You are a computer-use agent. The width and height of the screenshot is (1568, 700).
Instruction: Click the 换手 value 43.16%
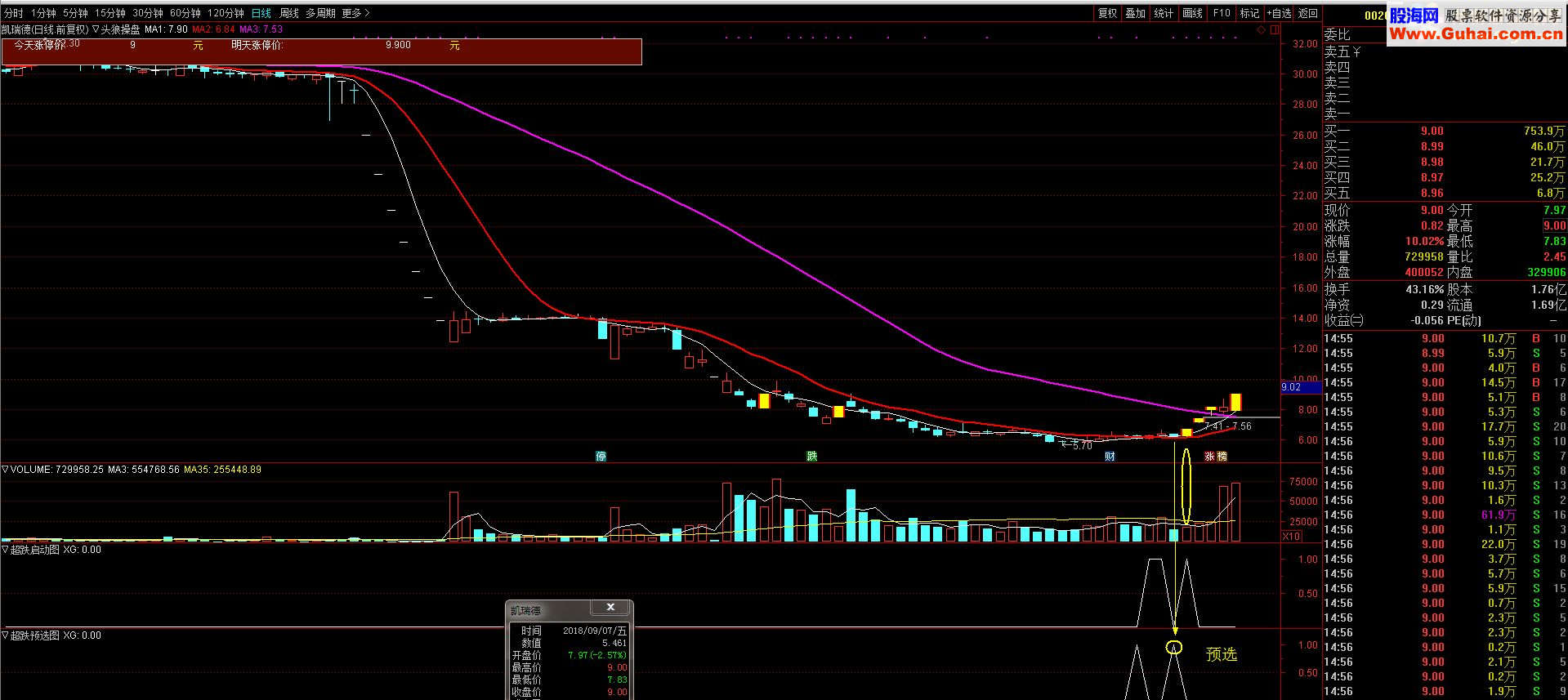(x=1424, y=289)
